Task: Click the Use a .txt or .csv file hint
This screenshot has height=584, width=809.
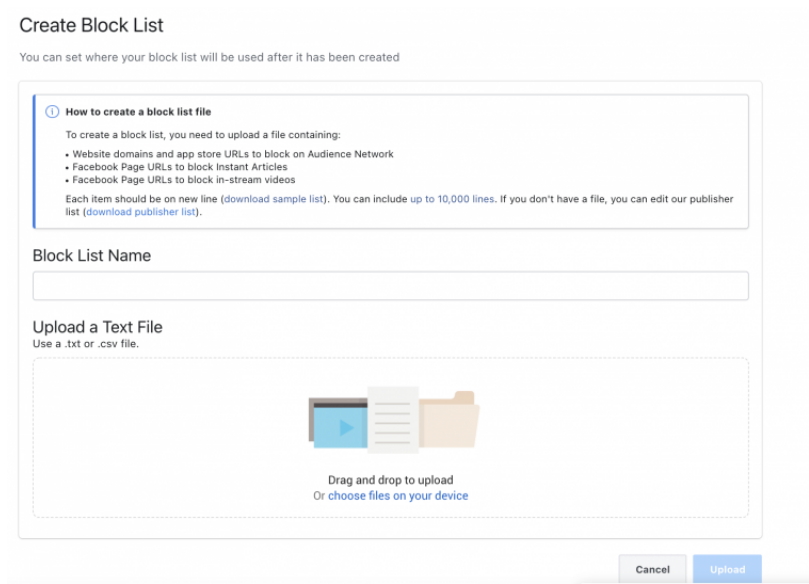Action: (x=86, y=344)
